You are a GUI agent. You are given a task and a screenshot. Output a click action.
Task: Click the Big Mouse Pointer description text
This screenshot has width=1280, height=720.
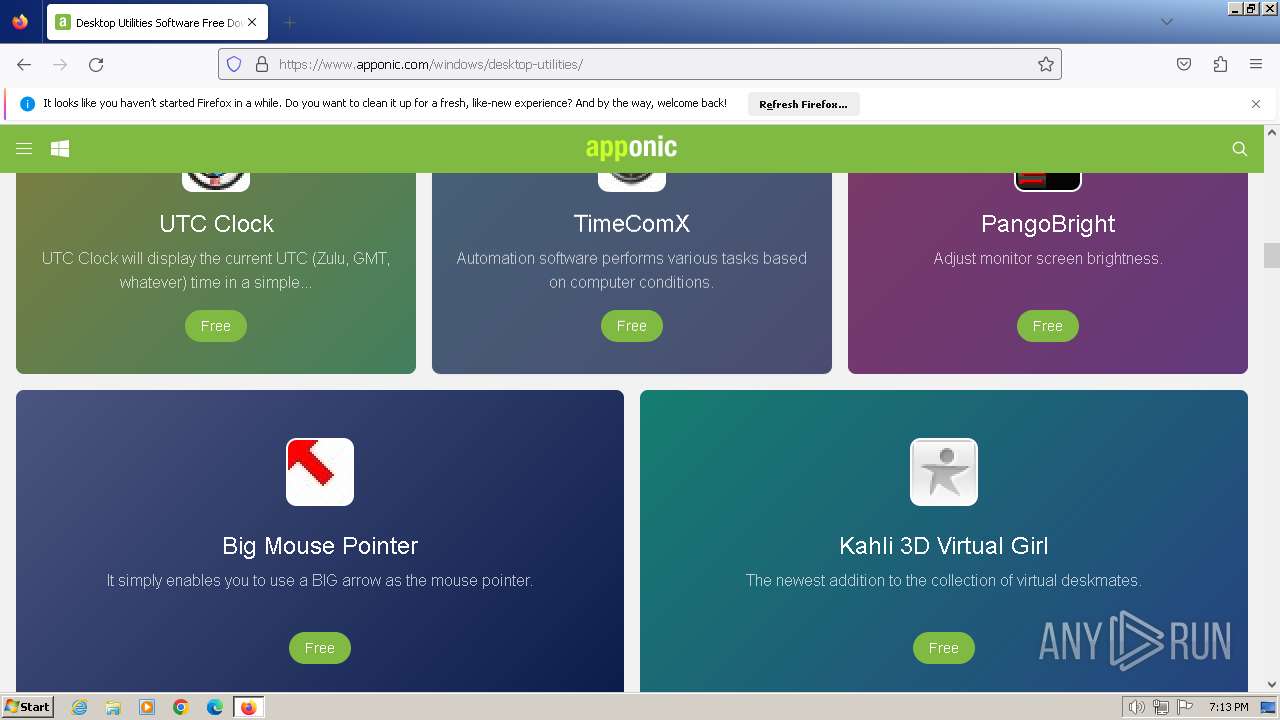(x=320, y=580)
